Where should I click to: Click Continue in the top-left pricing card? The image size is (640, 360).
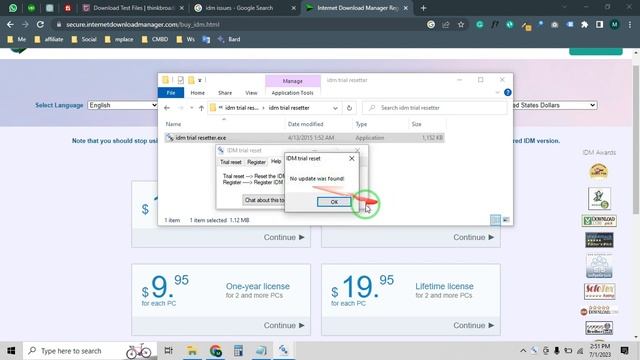point(284,237)
